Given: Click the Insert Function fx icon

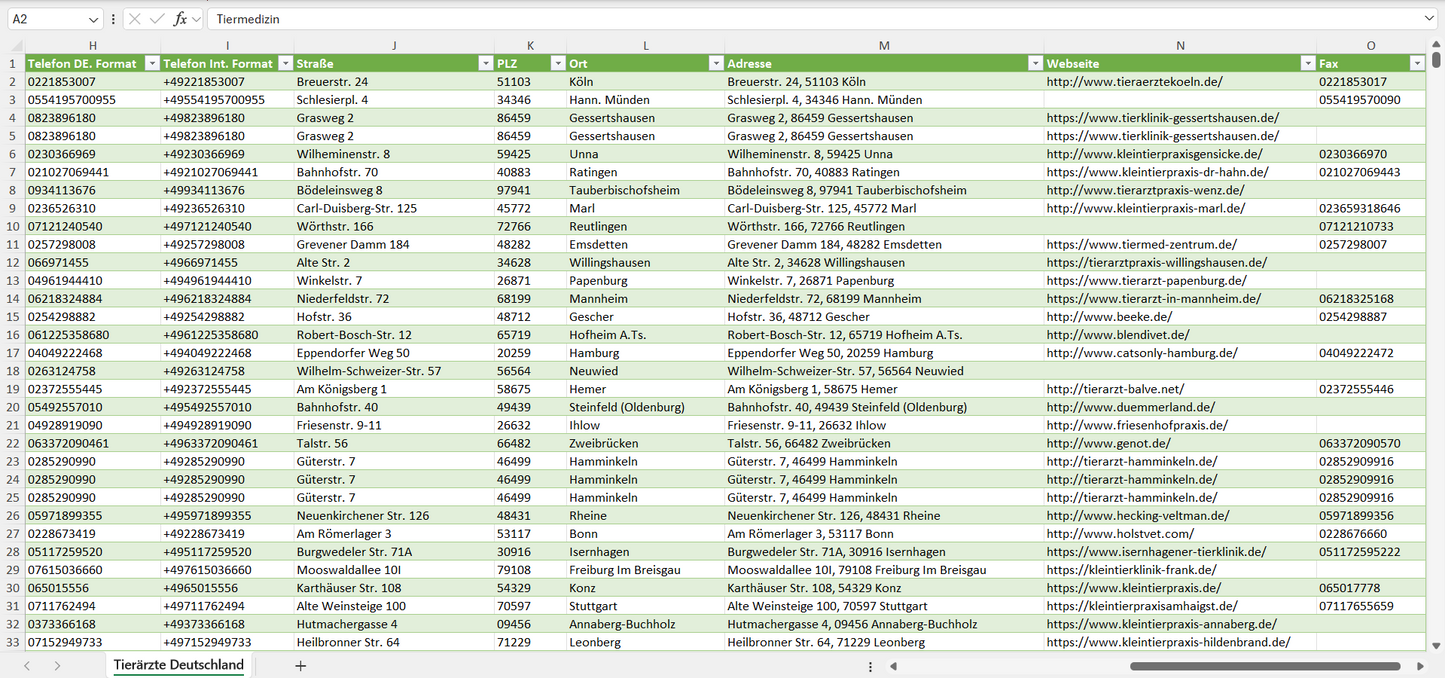Looking at the screenshot, I should [x=181, y=19].
